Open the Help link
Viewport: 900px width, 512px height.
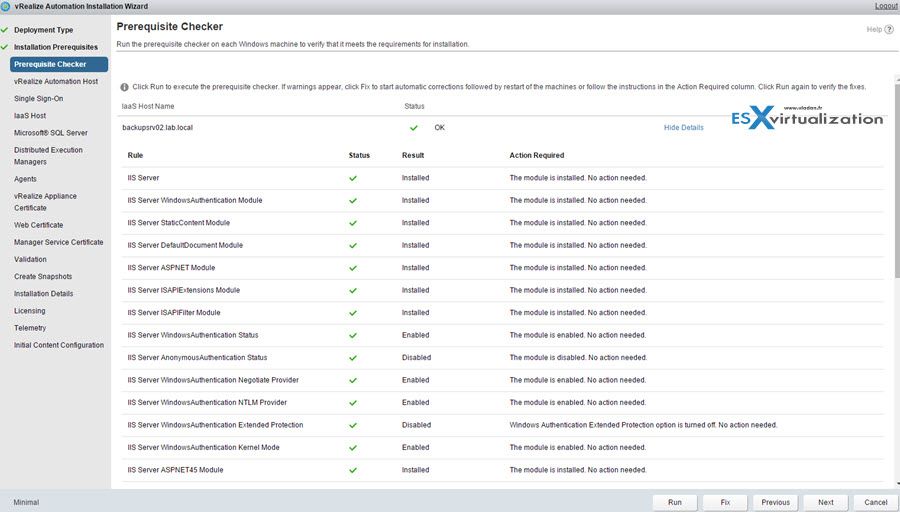tap(874, 29)
